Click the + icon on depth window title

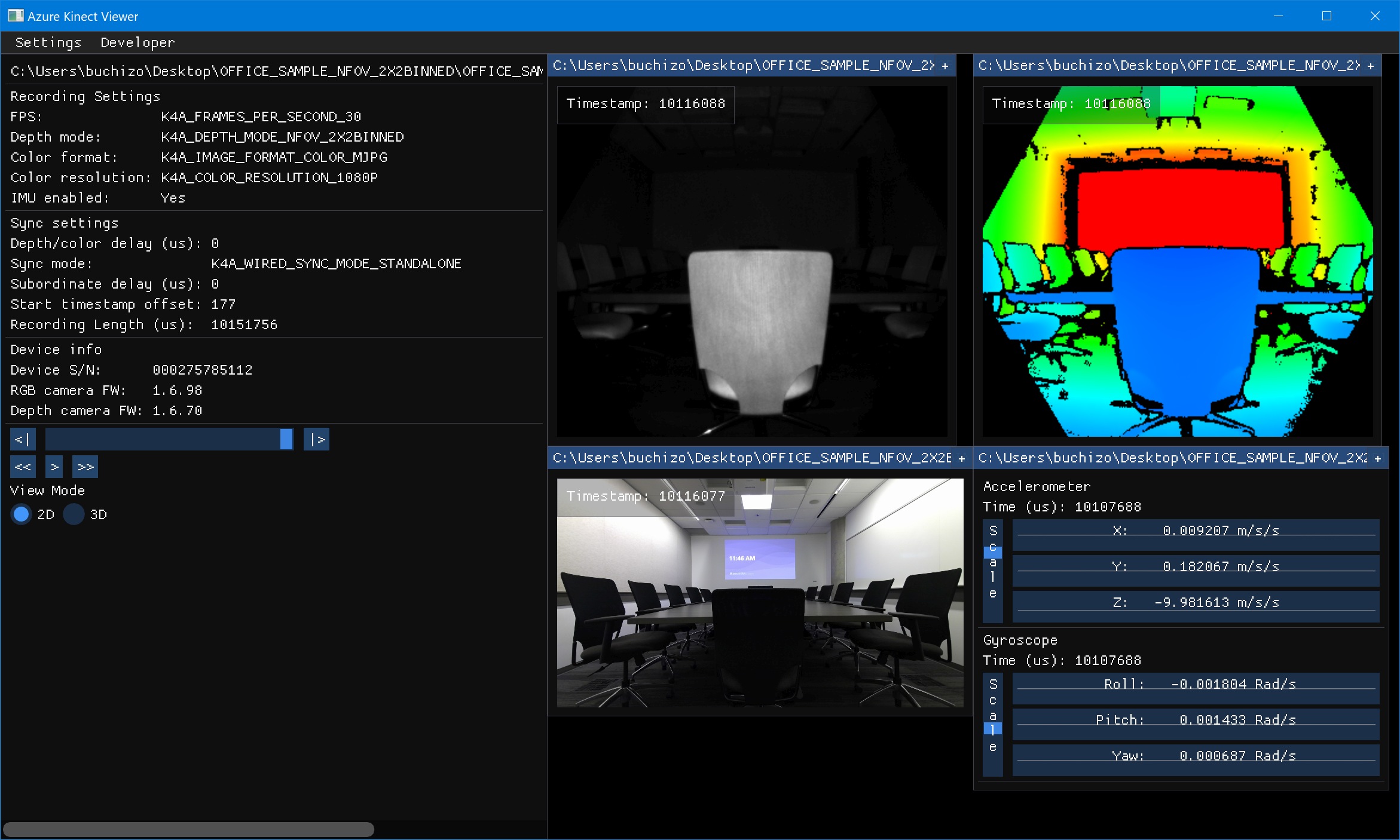tap(1371, 66)
